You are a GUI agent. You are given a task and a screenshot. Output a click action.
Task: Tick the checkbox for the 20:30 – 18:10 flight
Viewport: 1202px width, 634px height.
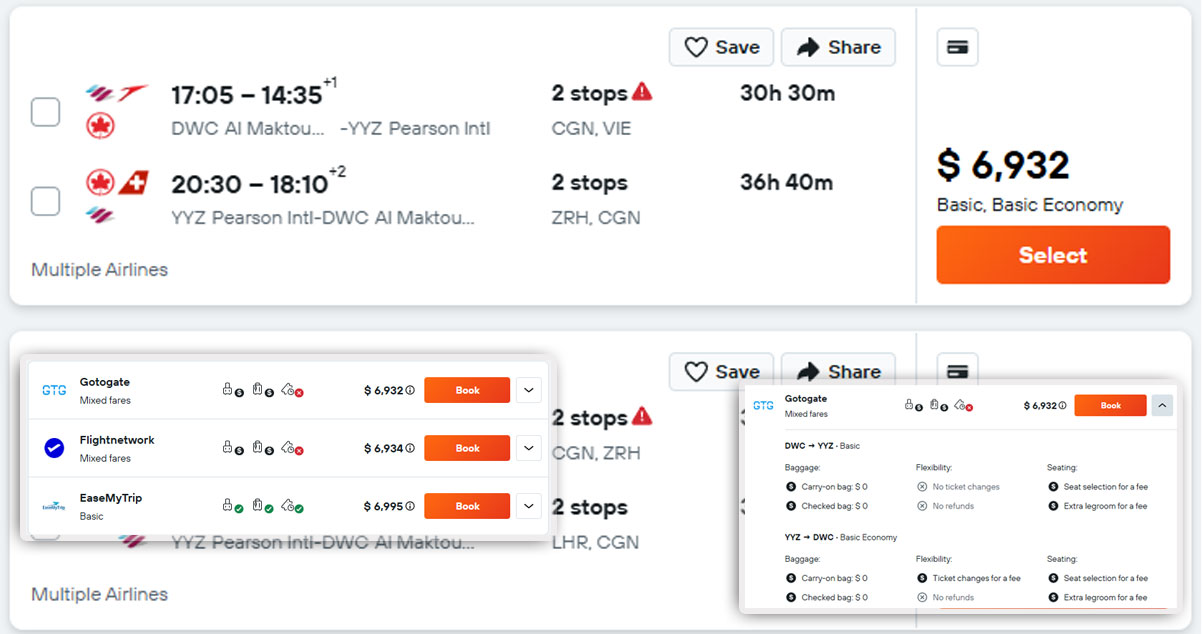point(45,201)
